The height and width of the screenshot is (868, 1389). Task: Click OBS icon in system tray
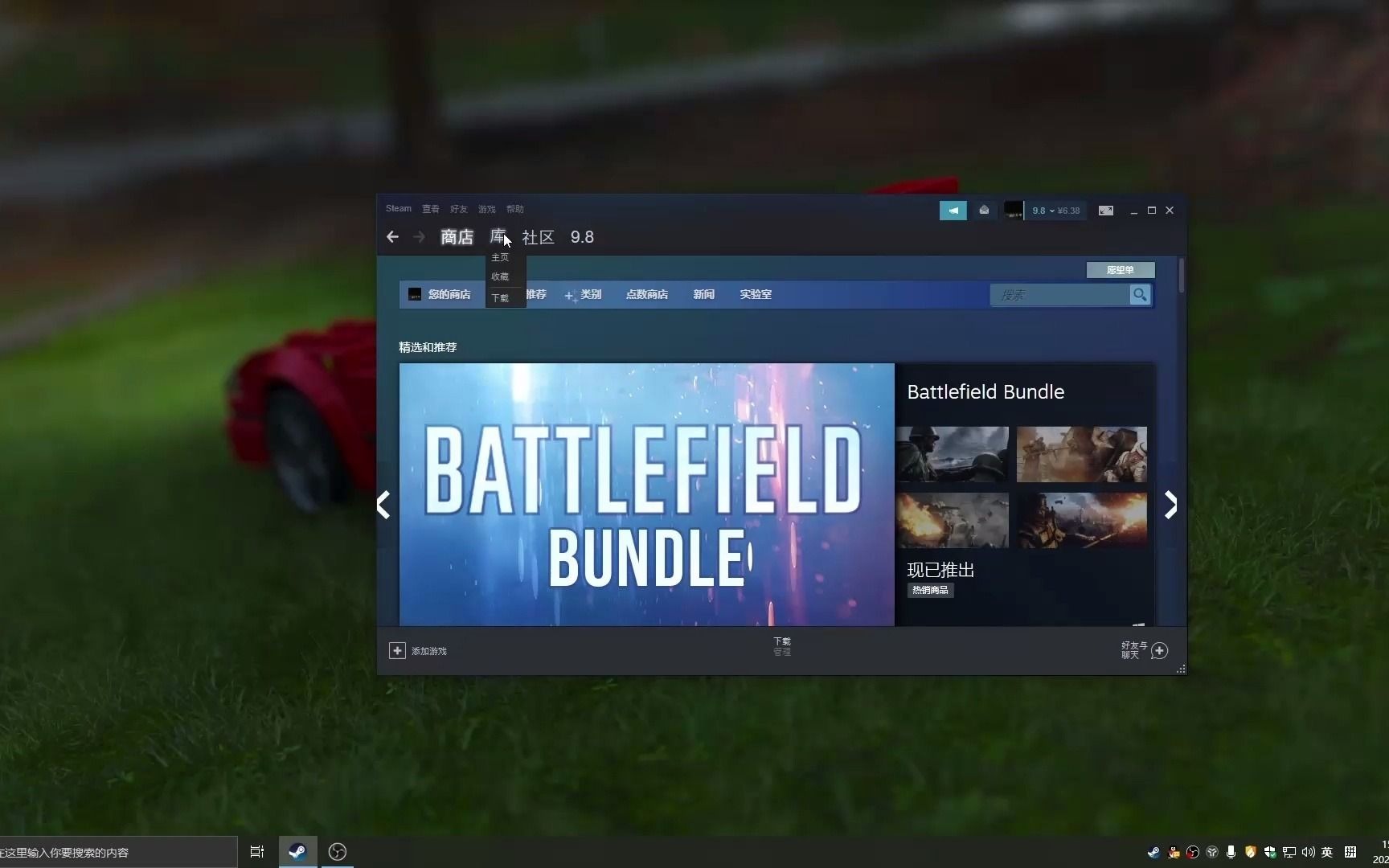tap(1193, 852)
